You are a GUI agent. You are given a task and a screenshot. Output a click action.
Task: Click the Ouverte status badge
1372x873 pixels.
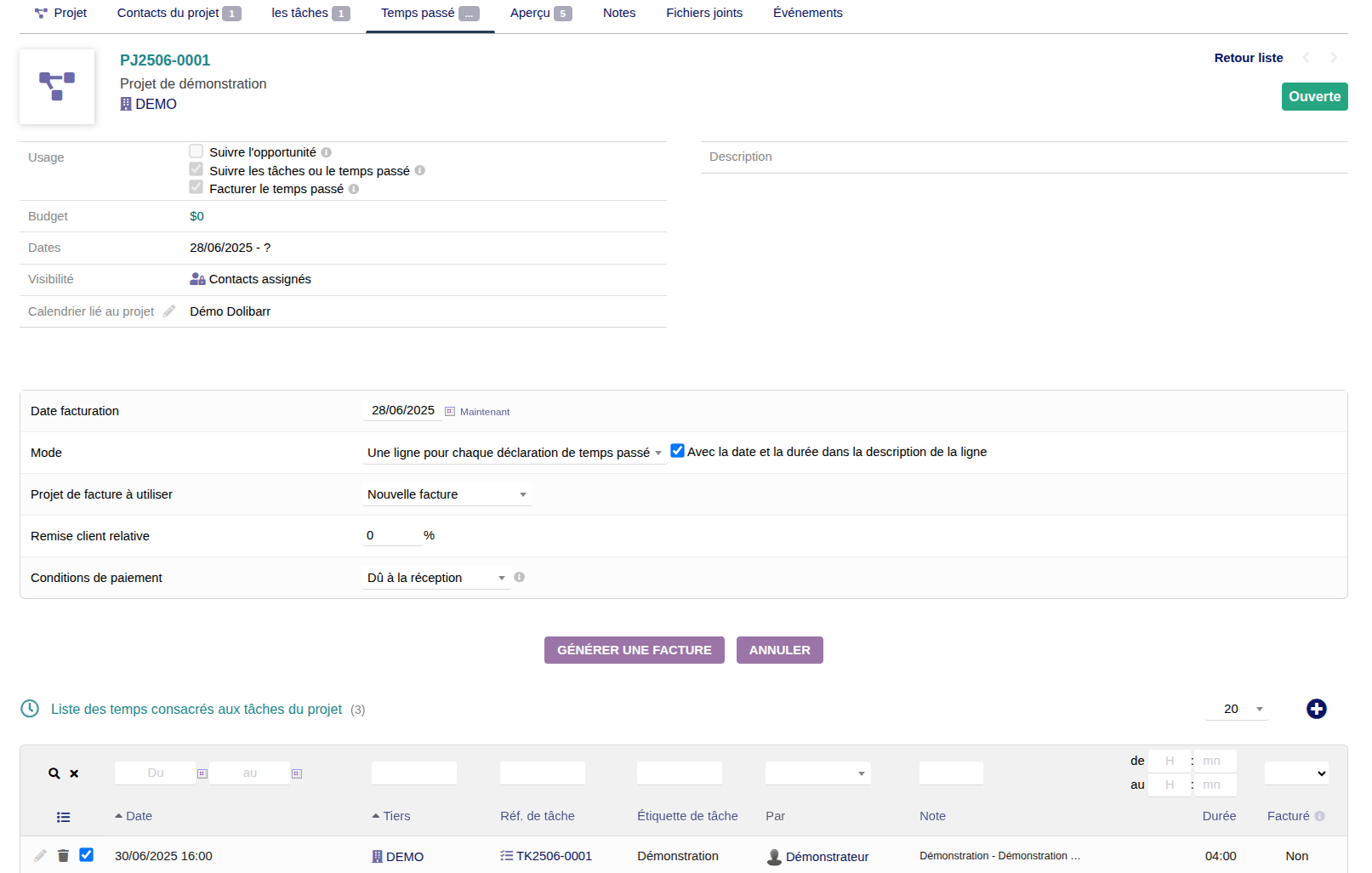(1314, 96)
